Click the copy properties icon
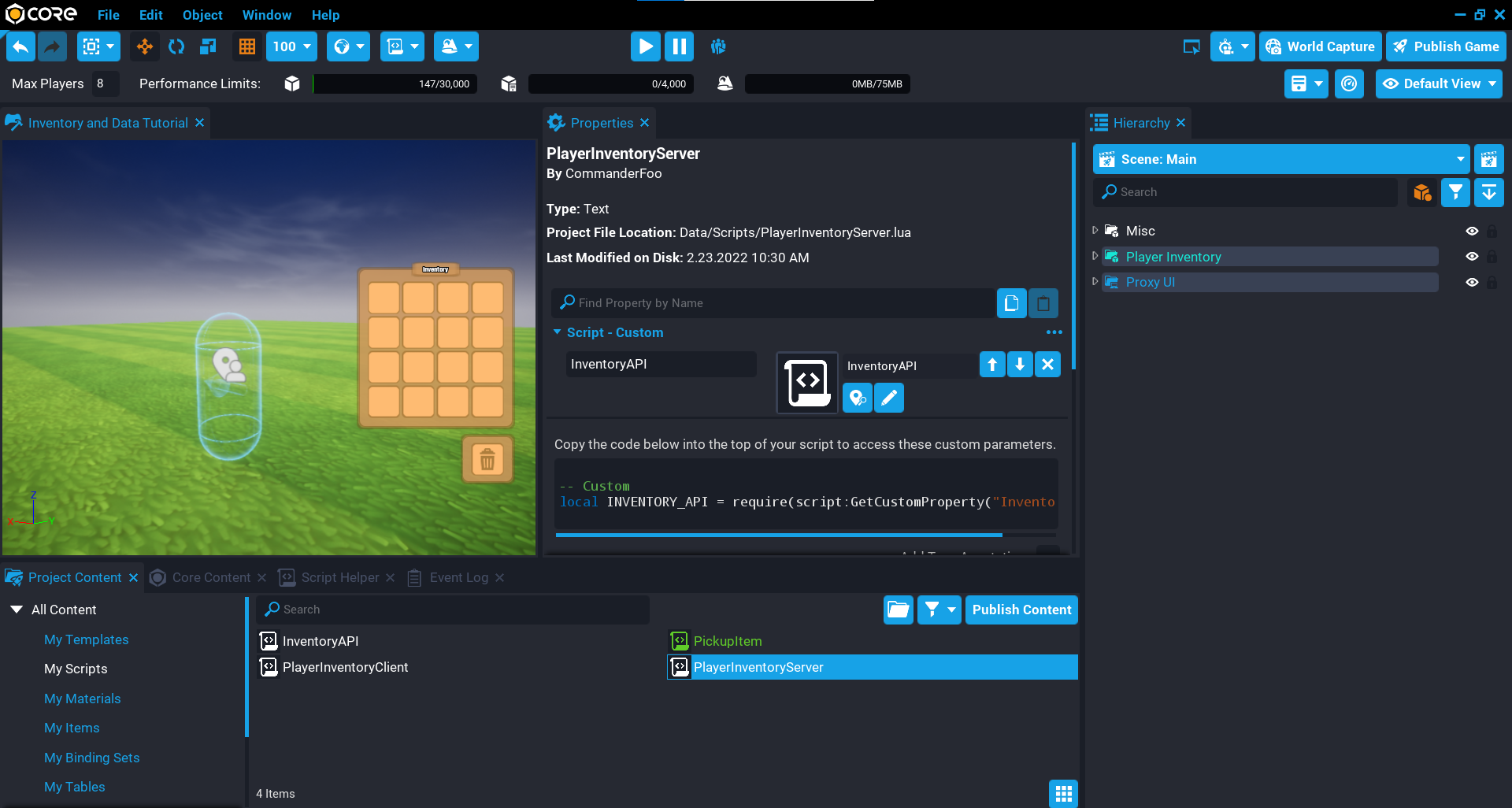1512x808 pixels. coord(1011,303)
